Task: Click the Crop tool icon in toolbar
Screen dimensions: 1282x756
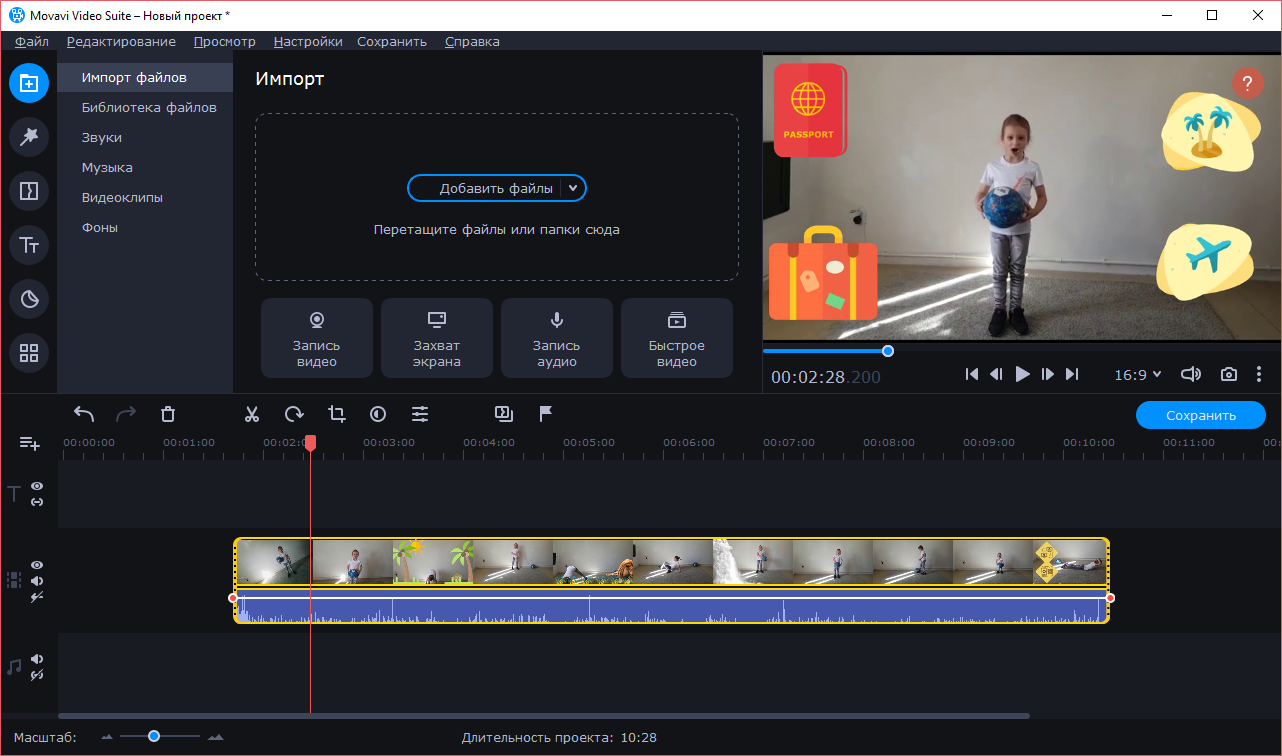Action: (336, 414)
